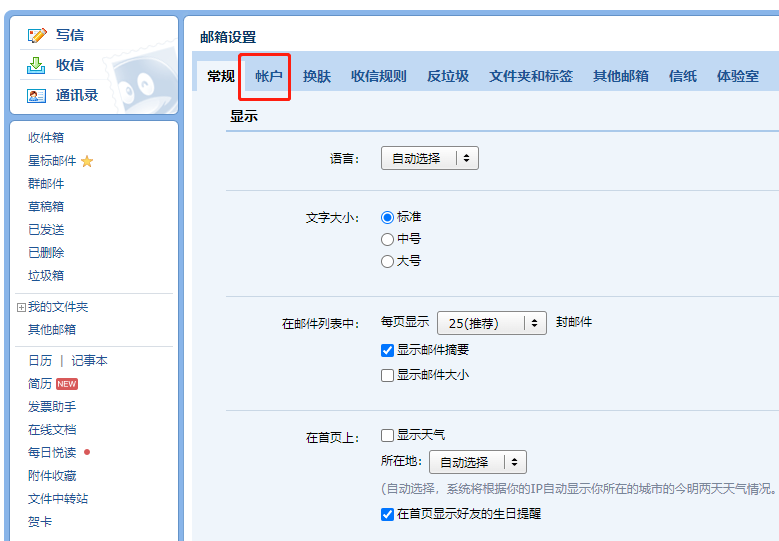779x541 pixels.
Task: Open the 换肤 tab
Action: (x=317, y=76)
